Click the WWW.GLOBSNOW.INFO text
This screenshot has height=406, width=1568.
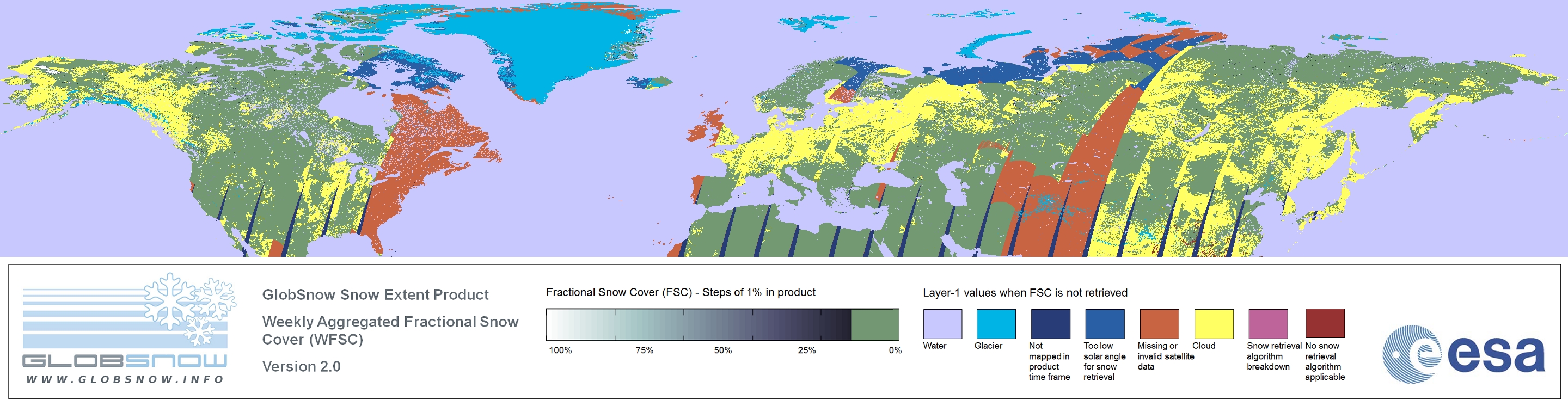point(125,379)
